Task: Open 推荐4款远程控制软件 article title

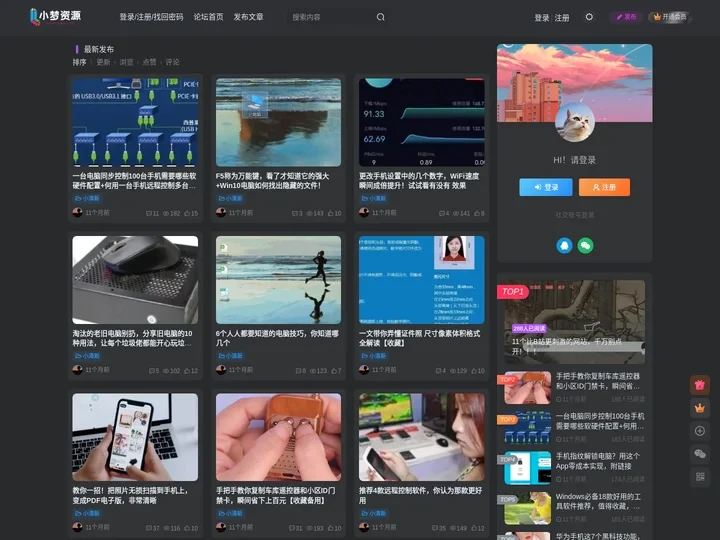Action: tap(421, 495)
